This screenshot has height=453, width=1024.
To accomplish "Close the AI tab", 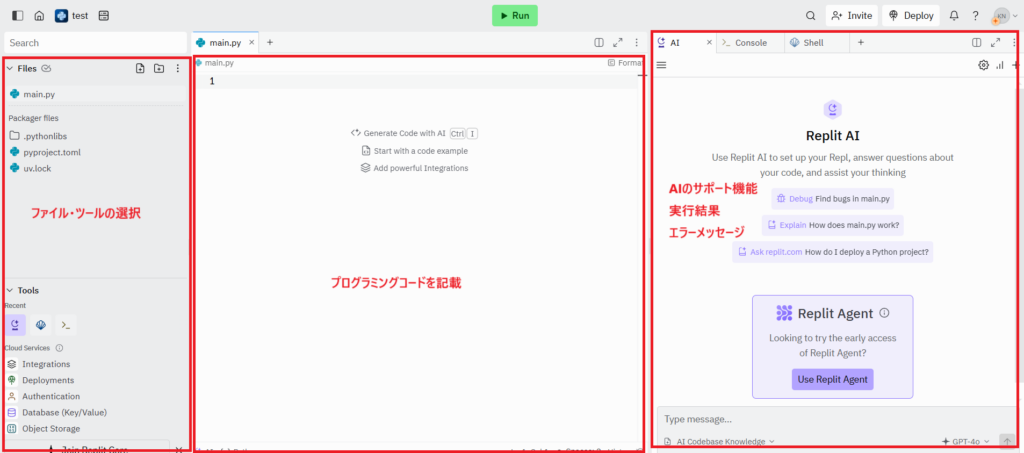I will [709, 42].
